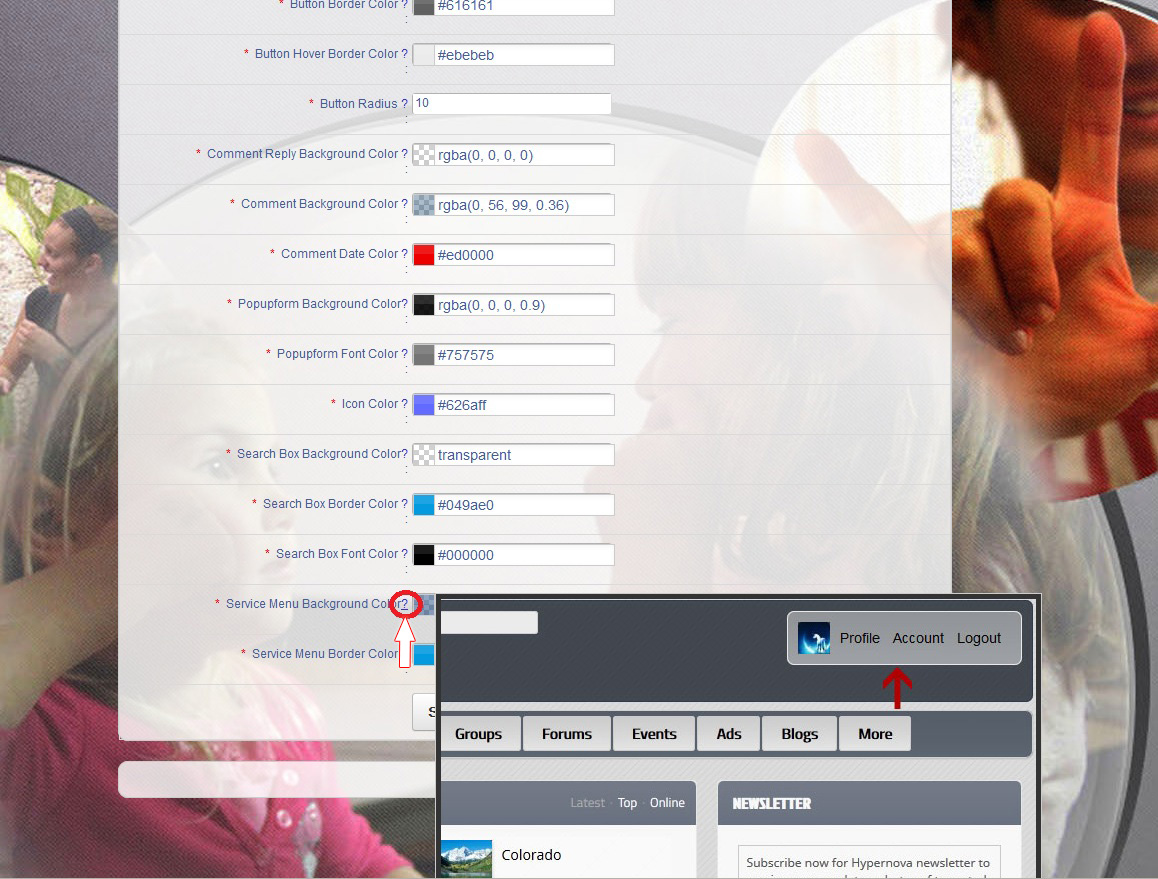1158x879 pixels.
Task: Click the Button Radius input field
Action: click(x=511, y=104)
